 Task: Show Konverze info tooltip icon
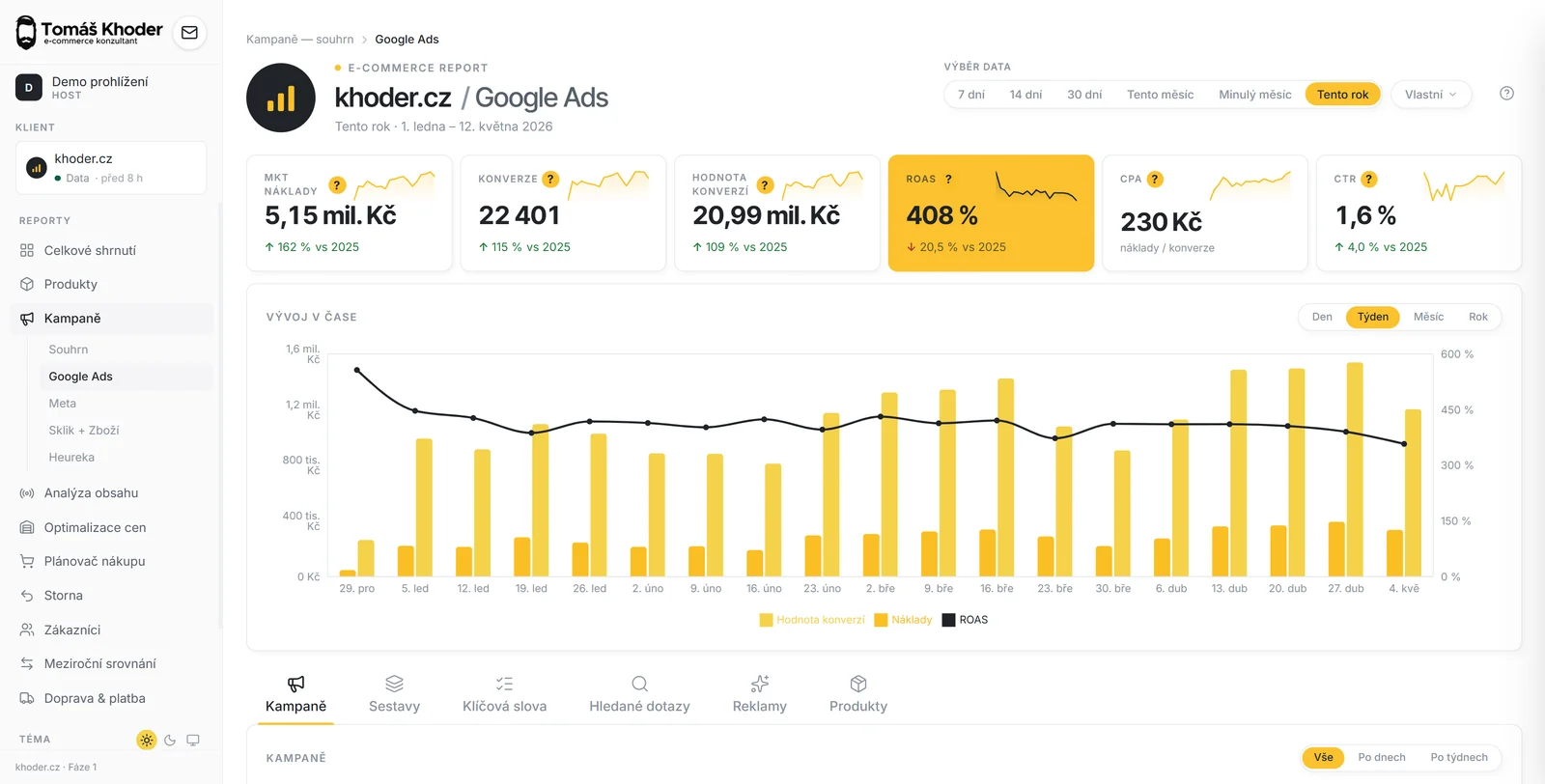click(x=550, y=179)
